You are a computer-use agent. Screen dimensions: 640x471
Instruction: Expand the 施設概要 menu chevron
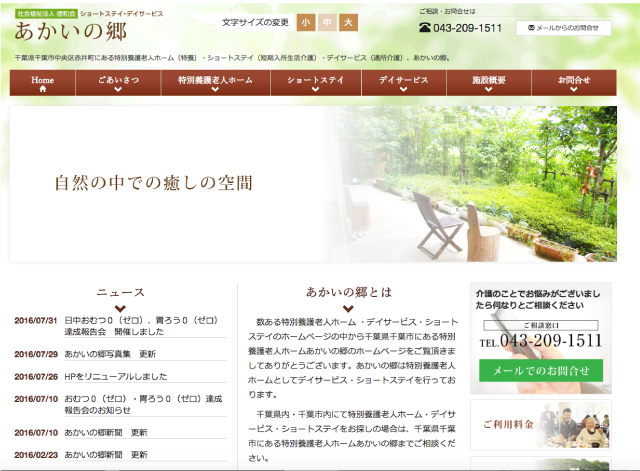tap(489, 89)
